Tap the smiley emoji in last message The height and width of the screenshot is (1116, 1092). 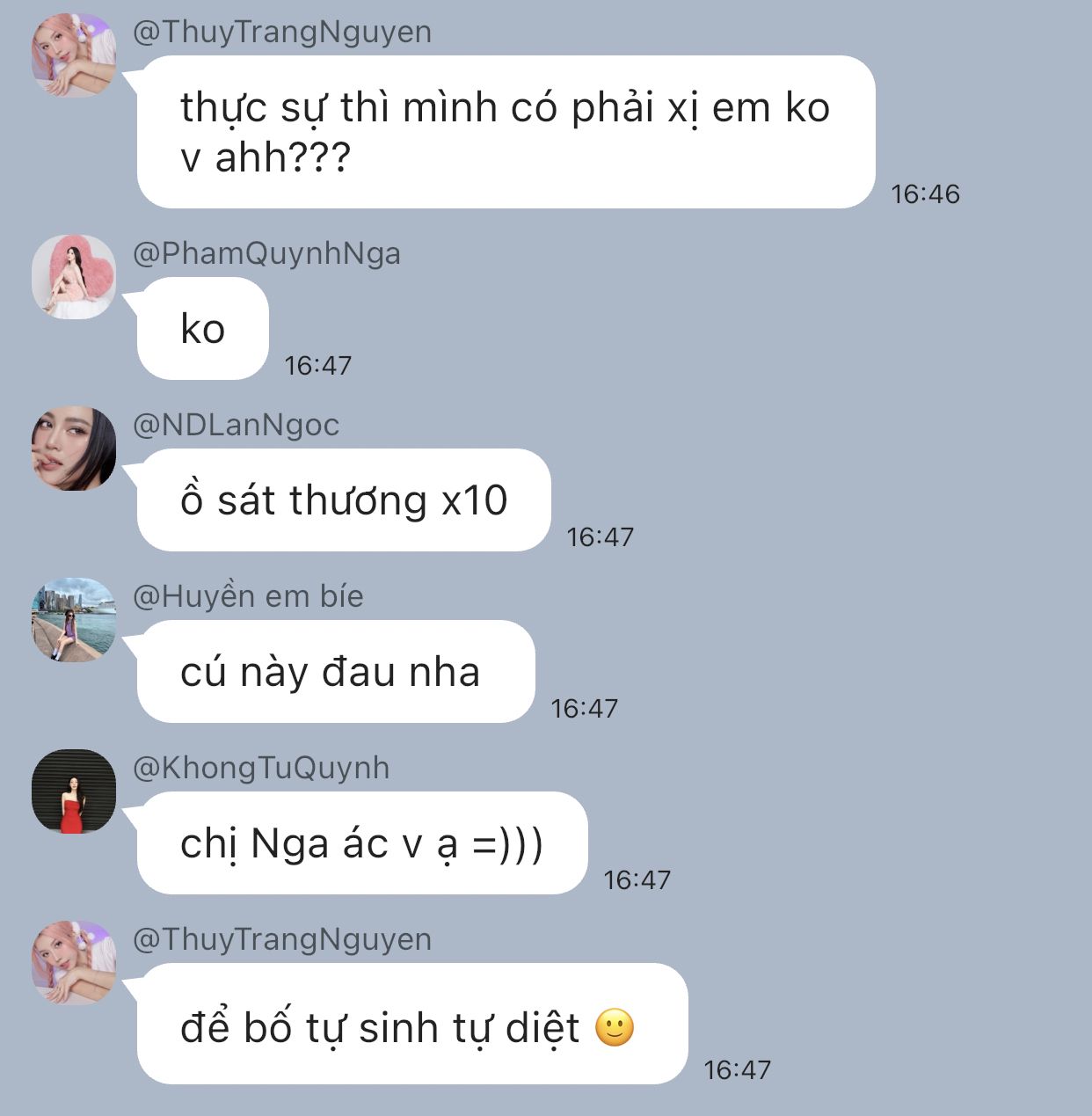coord(615,1027)
